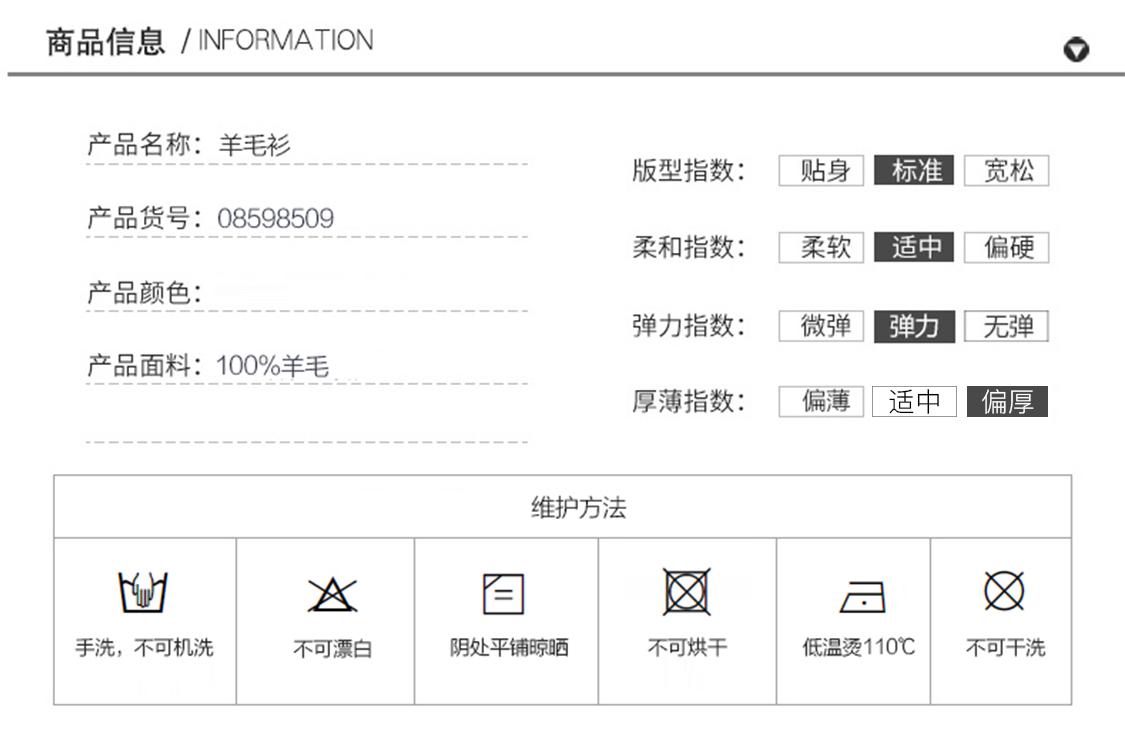Viewport: 1125px width, 740px height.
Task: Click the hand wash only icon
Action: (x=144, y=593)
